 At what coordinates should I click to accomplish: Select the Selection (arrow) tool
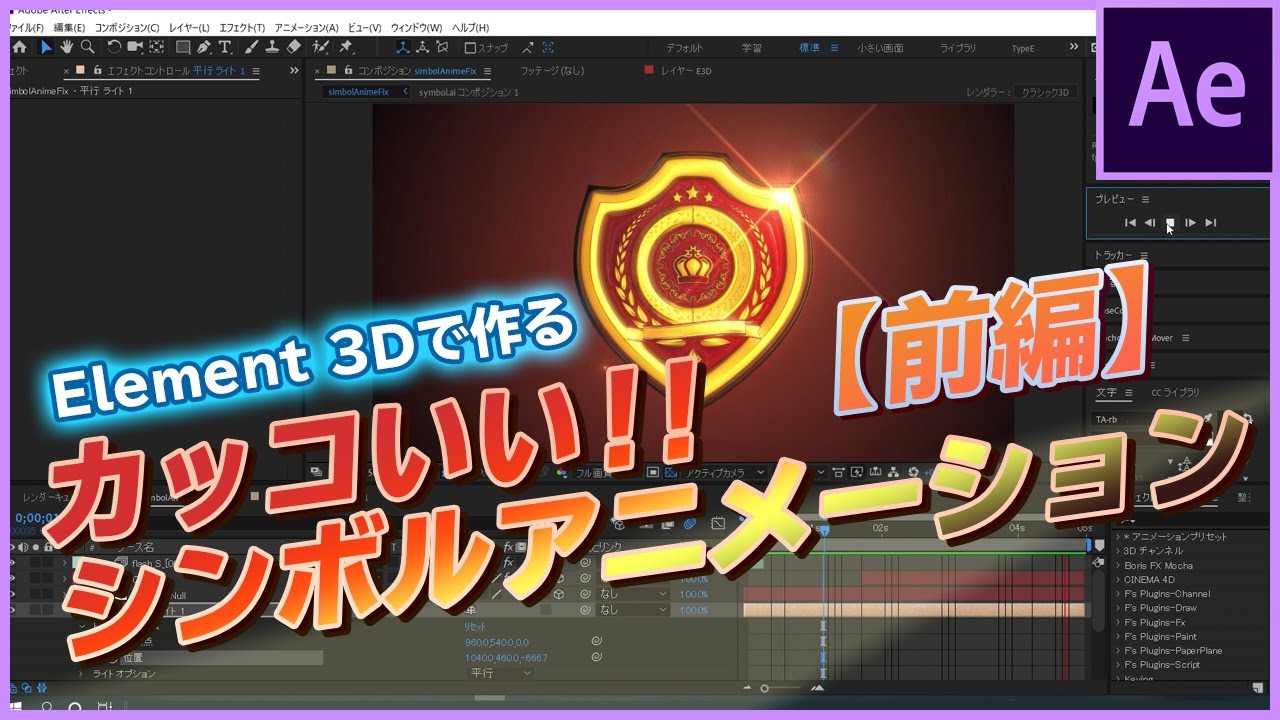(46, 47)
